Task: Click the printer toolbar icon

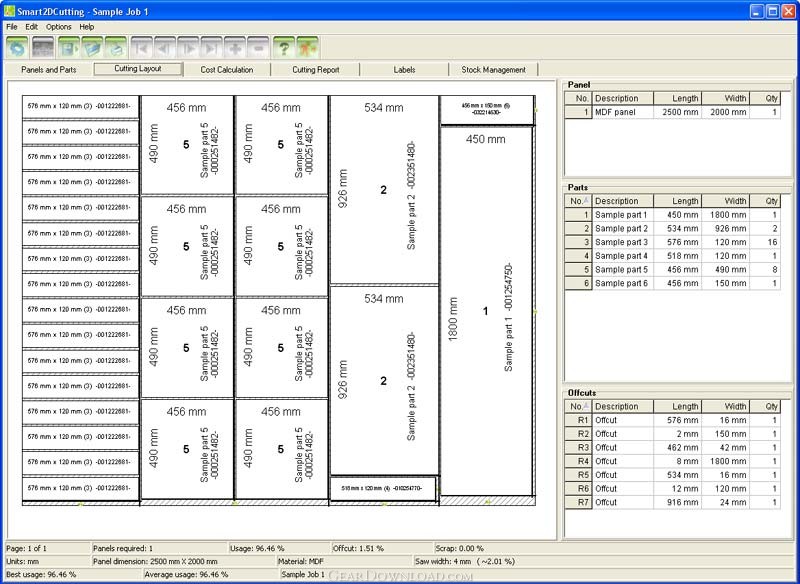Action: coord(116,48)
